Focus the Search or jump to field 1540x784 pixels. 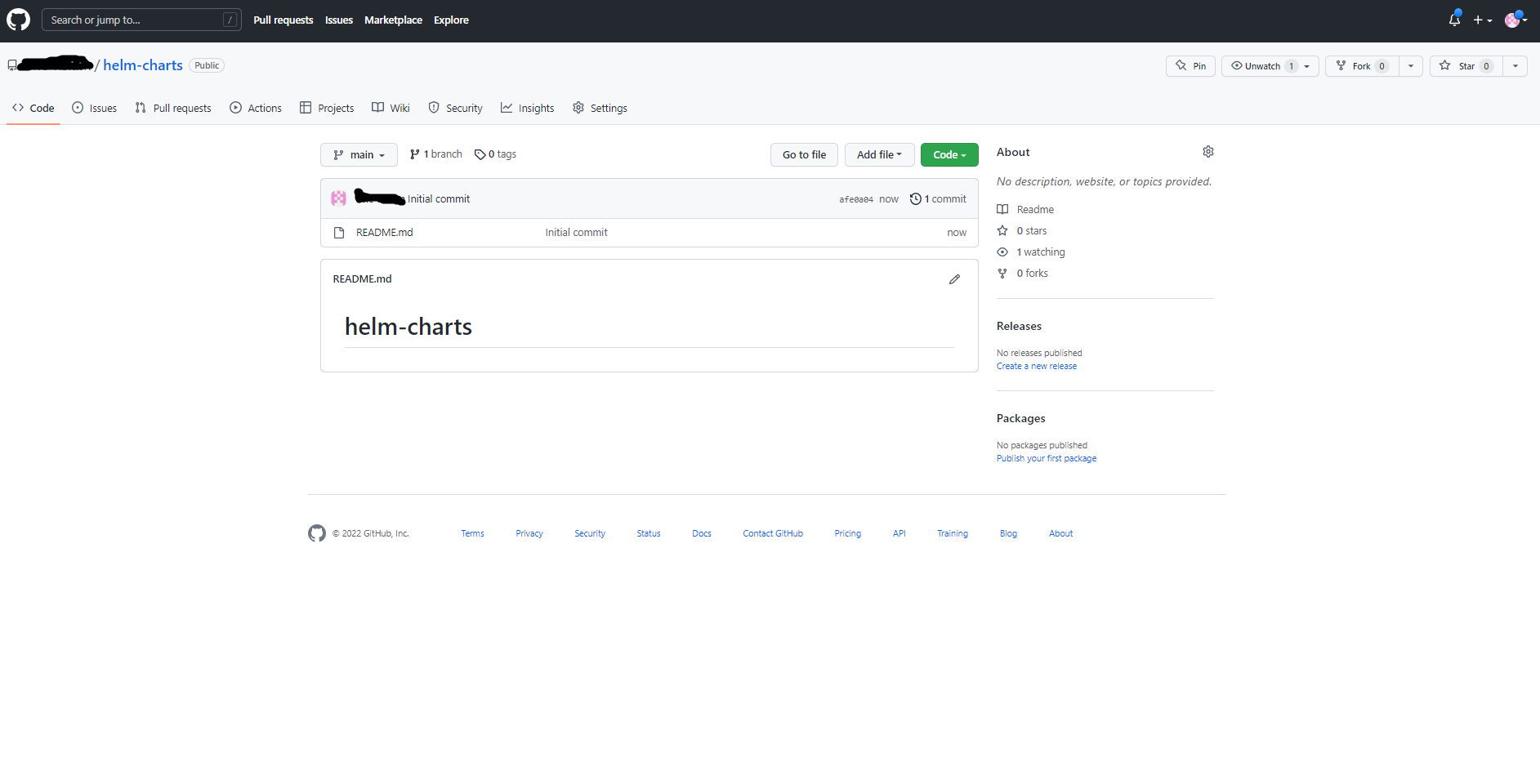click(x=141, y=20)
